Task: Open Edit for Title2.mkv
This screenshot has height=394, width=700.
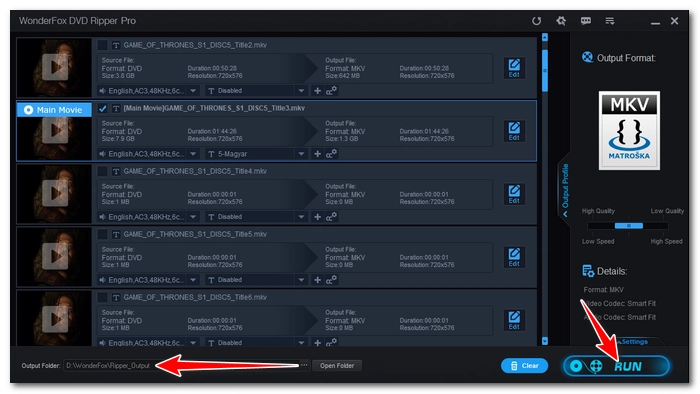Action: (x=514, y=68)
